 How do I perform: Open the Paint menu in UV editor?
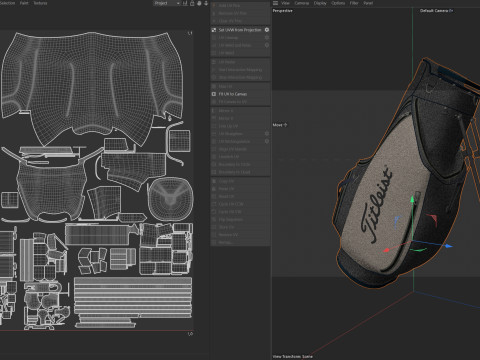pyautogui.click(x=24, y=3)
